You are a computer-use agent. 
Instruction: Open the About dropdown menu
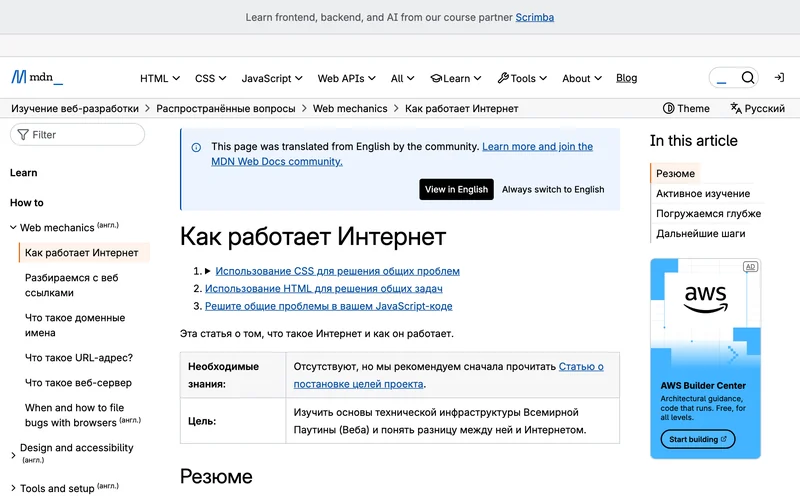pos(582,78)
